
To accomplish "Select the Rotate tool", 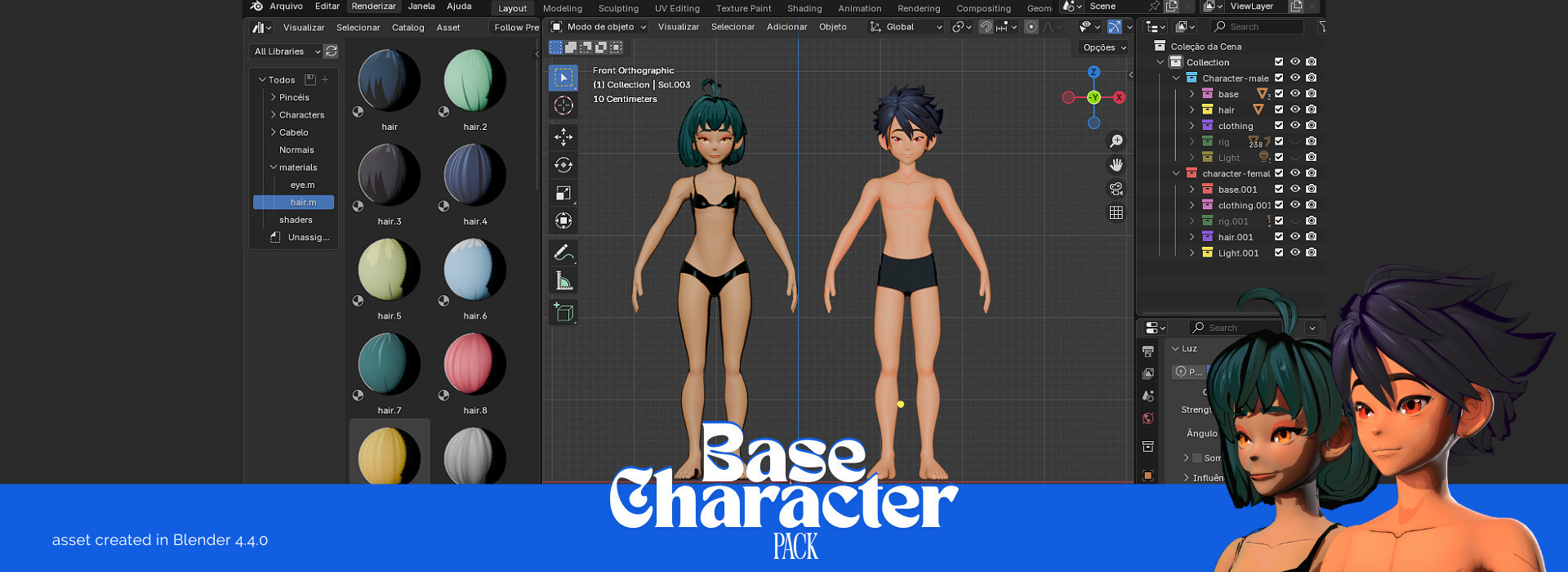I will (x=563, y=165).
